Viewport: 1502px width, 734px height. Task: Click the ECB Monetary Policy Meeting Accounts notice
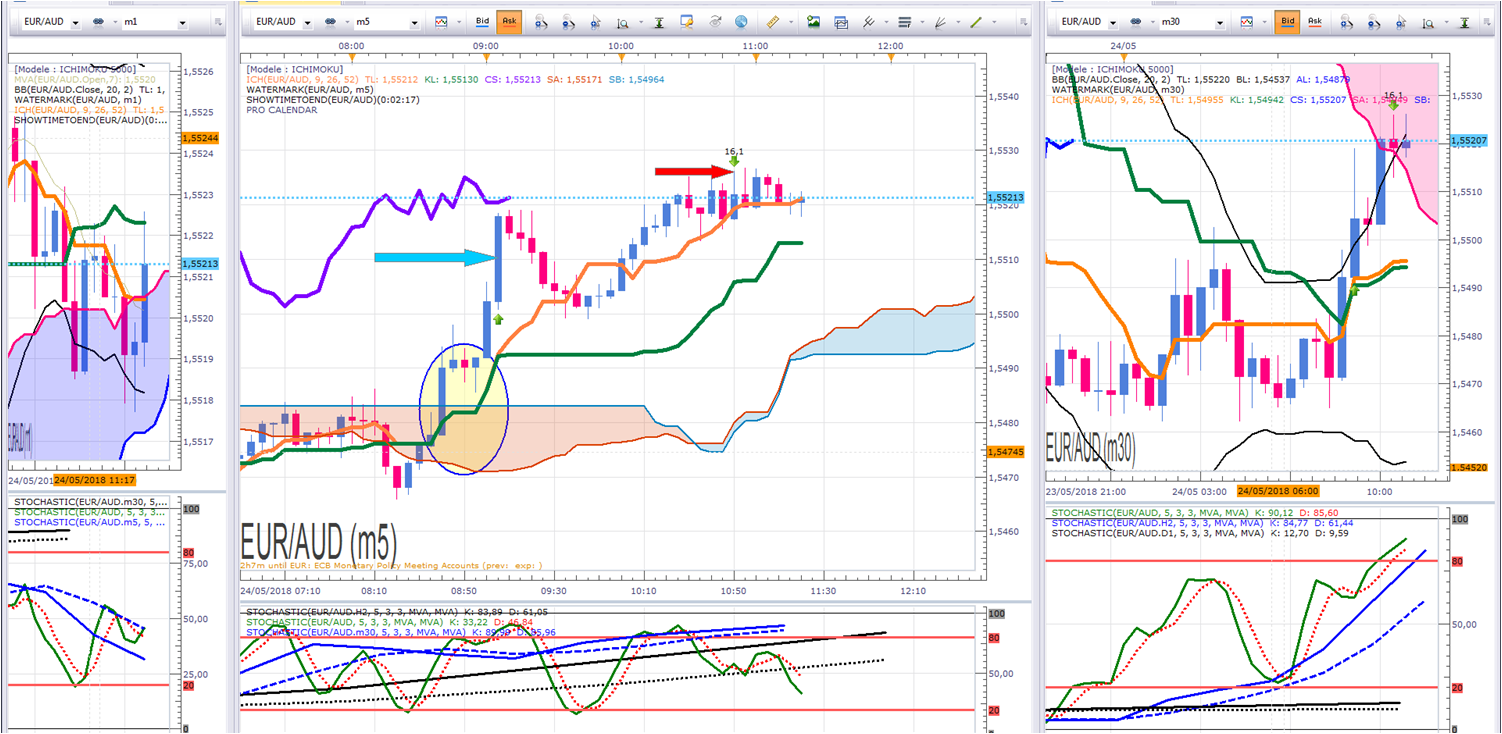point(392,566)
